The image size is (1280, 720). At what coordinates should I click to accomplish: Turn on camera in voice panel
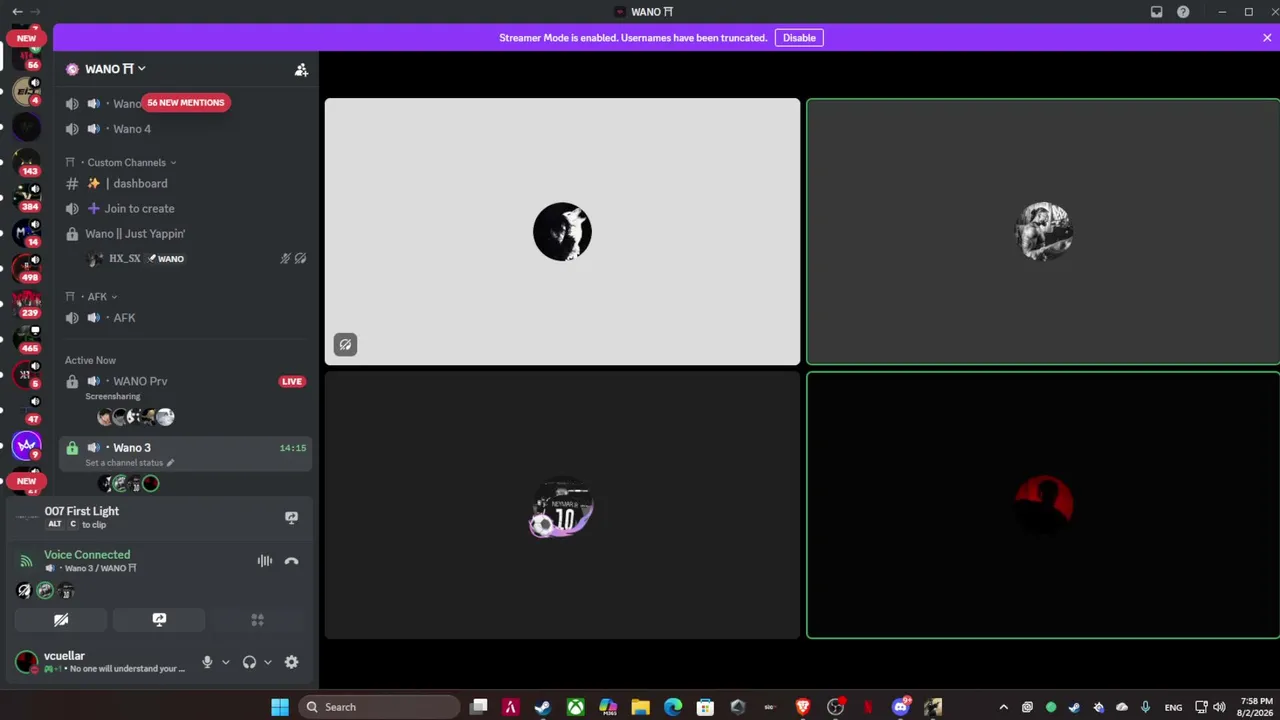coord(61,620)
